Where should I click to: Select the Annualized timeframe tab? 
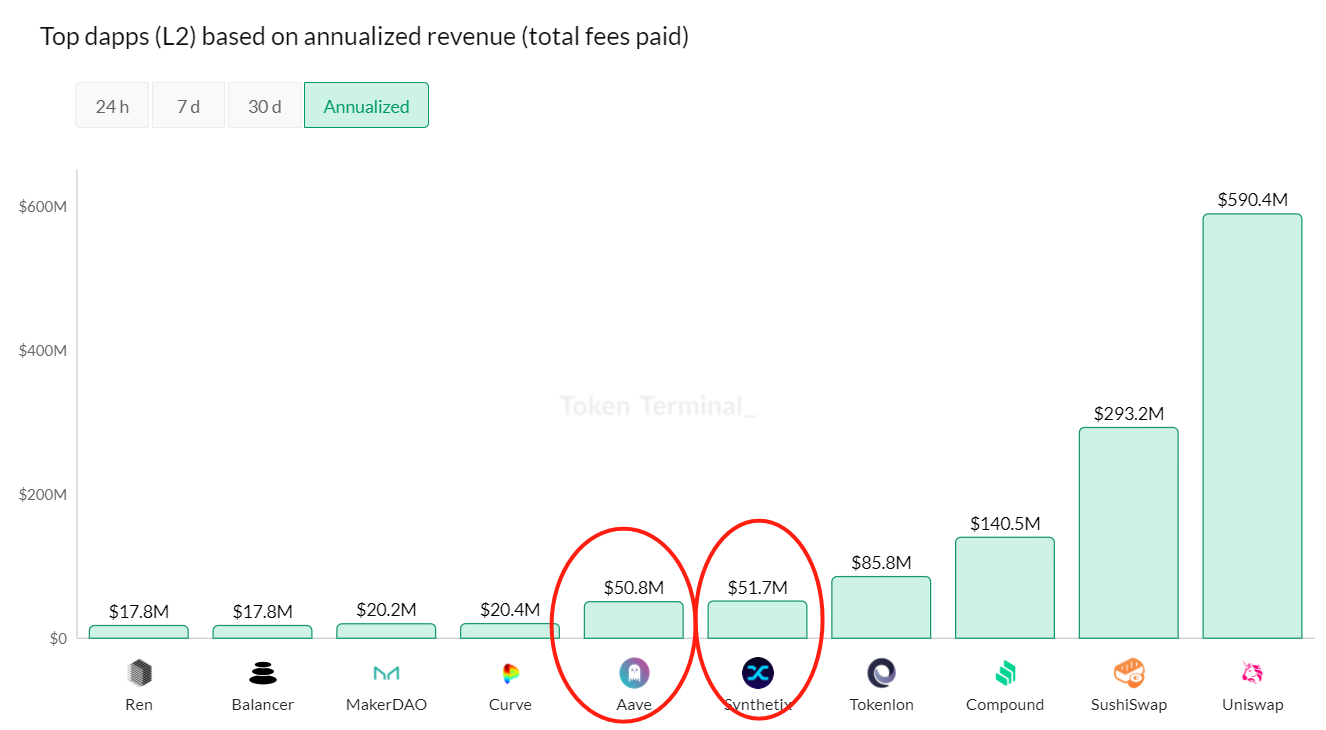coord(366,106)
